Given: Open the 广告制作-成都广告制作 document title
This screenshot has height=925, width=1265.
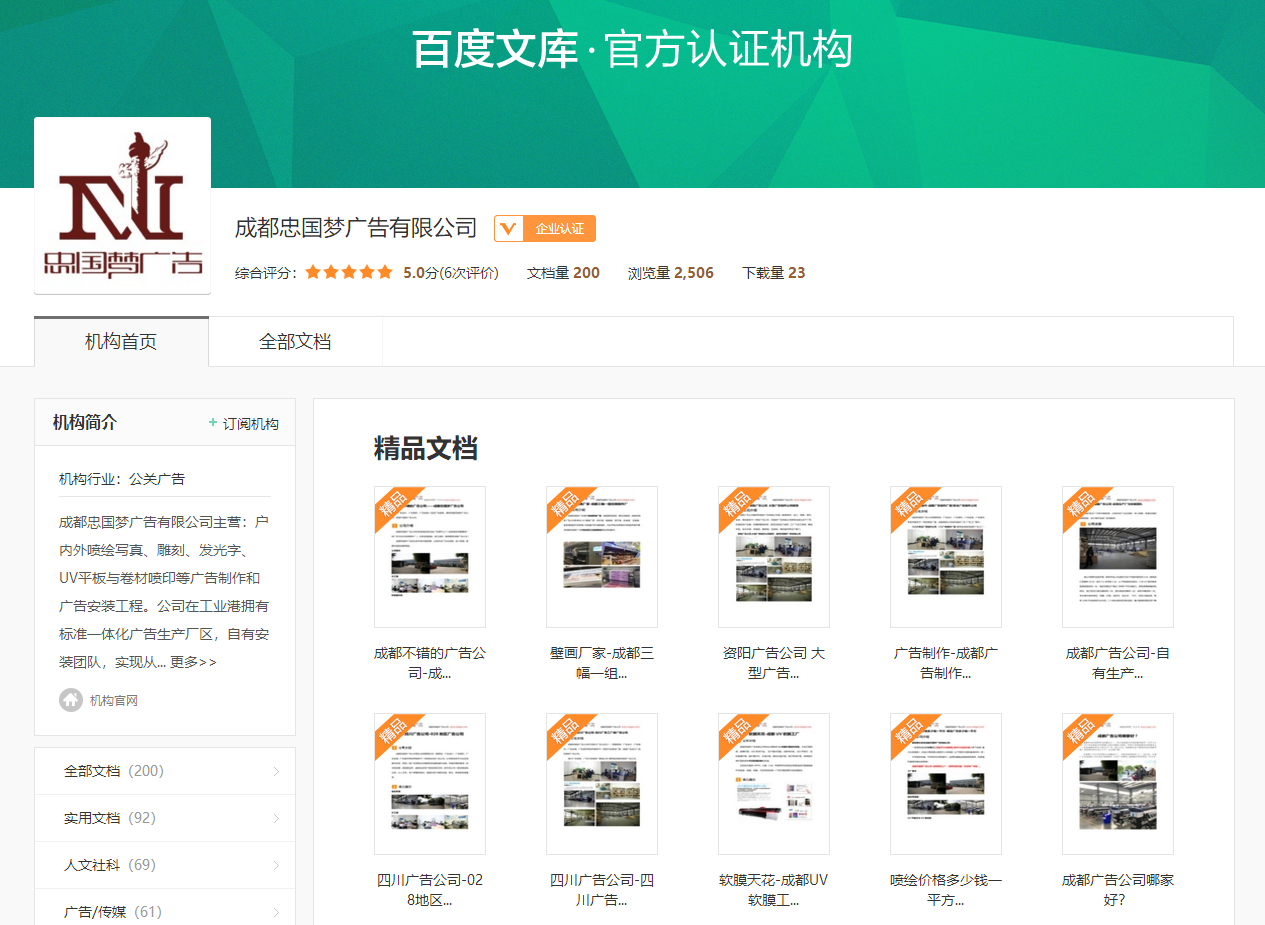Looking at the screenshot, I should [x=946, y=663].
